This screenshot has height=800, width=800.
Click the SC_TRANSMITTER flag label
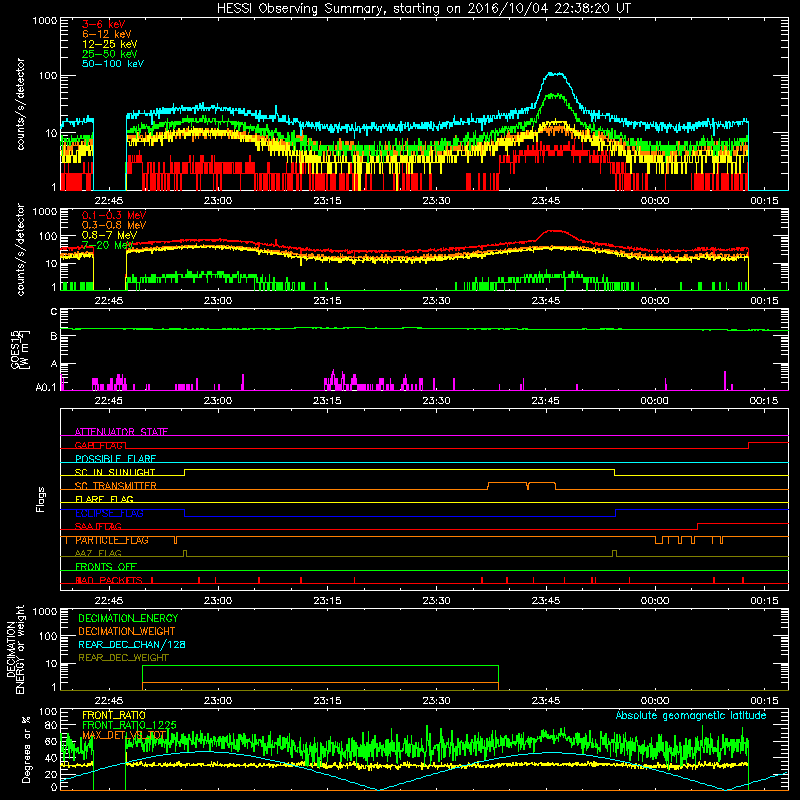[x=116, y=486]
